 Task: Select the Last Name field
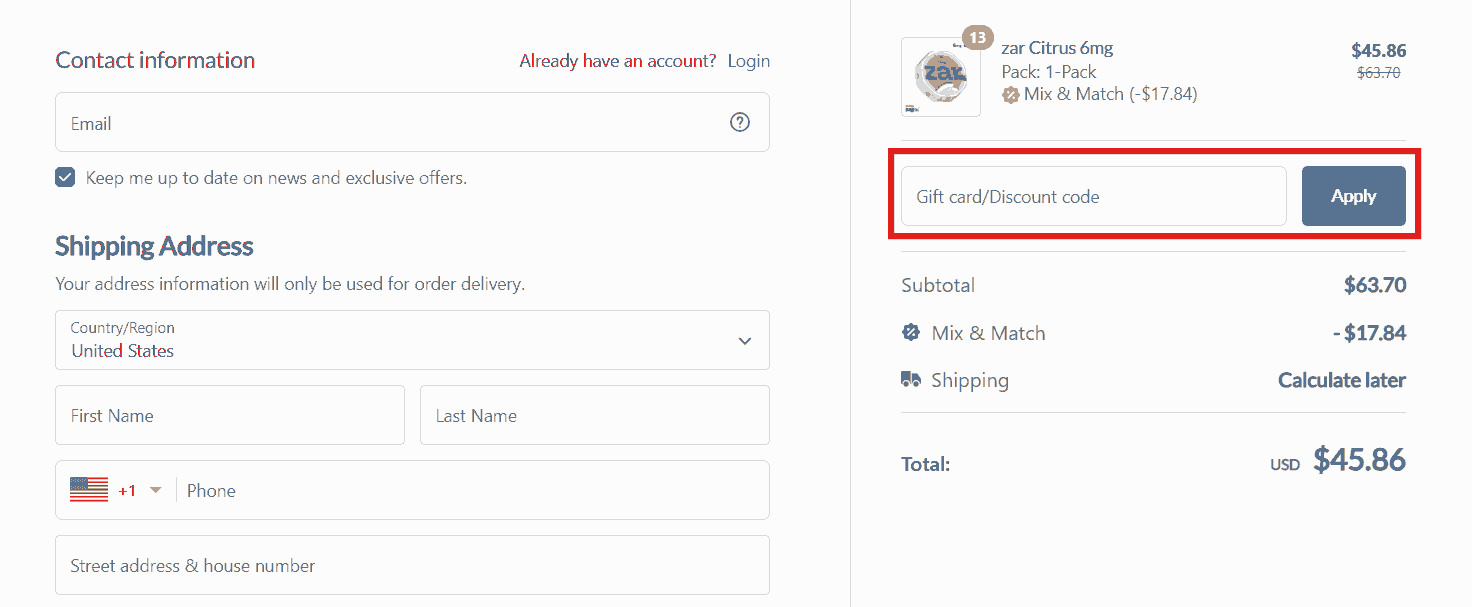pos(594,415)
